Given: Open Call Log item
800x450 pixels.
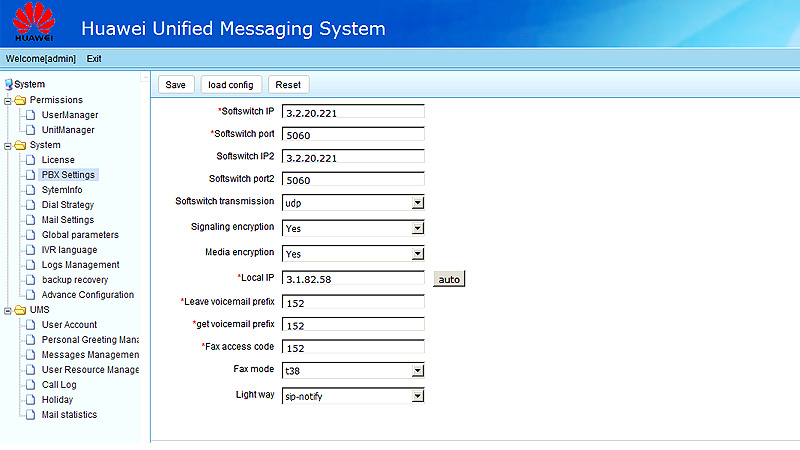Looking at the screenshot, I should [59, 385].
